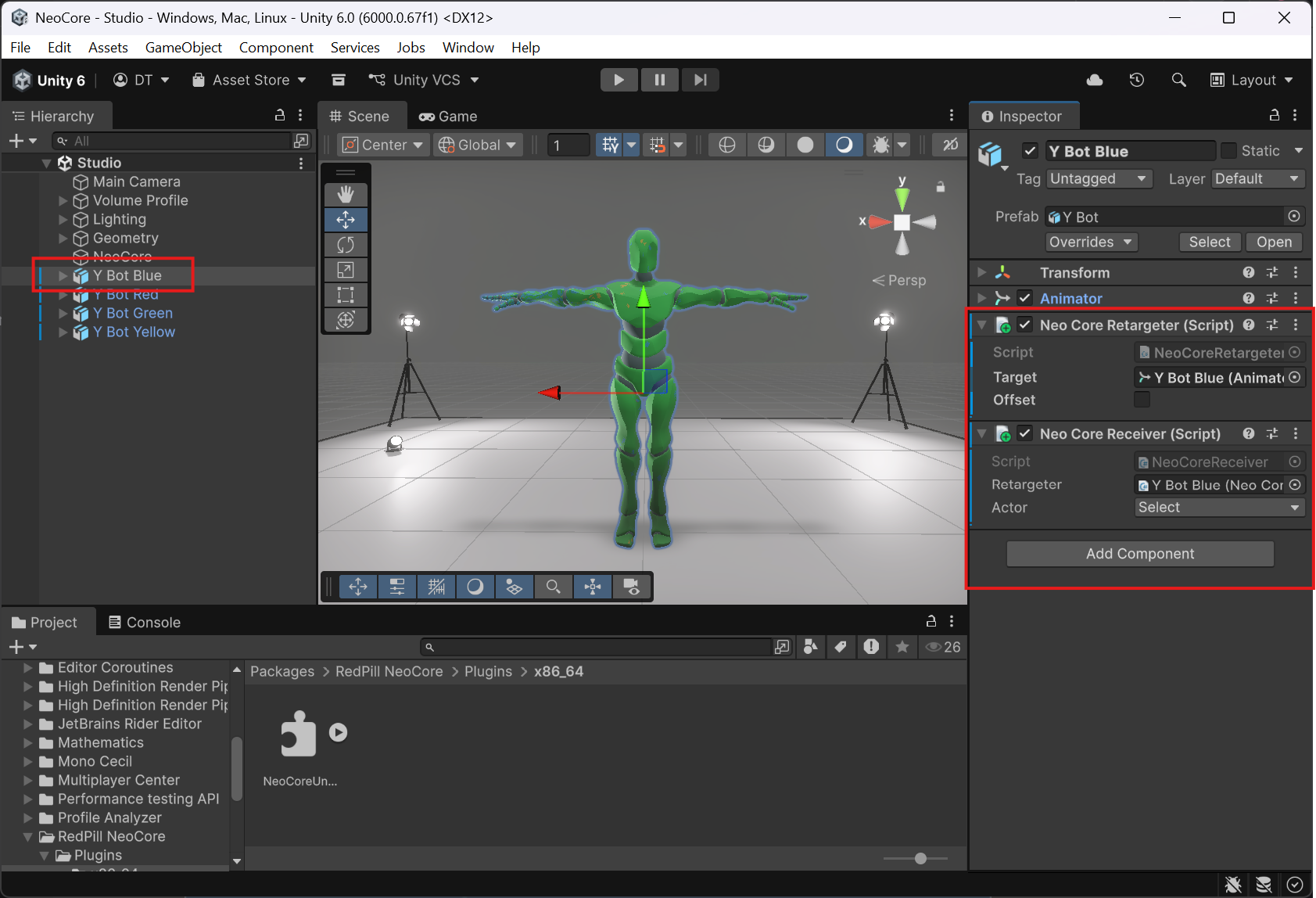Disable the Neo Core Receiver component checkbox
1316x898 pixels.
1025,433
